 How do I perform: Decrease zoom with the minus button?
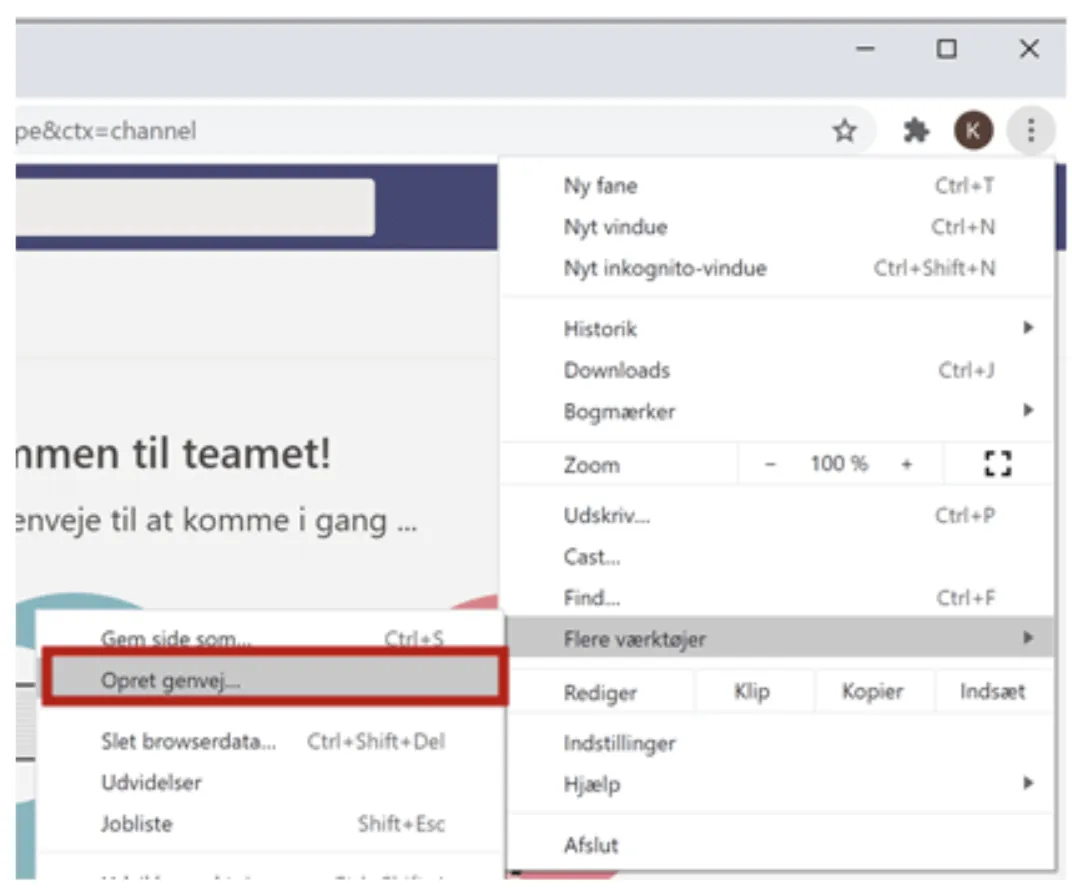click(x=770, y=465)
